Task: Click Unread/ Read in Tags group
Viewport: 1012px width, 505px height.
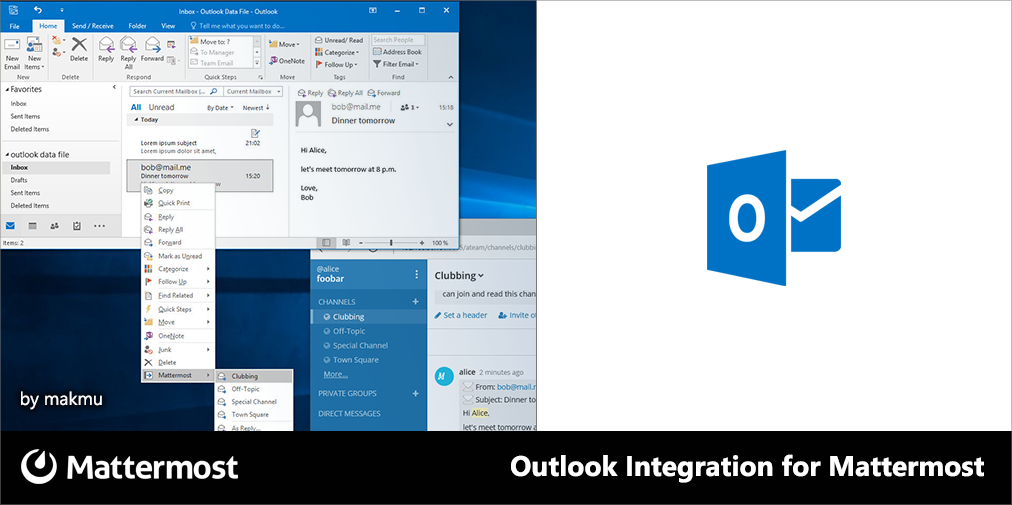Action: point(339,40)
